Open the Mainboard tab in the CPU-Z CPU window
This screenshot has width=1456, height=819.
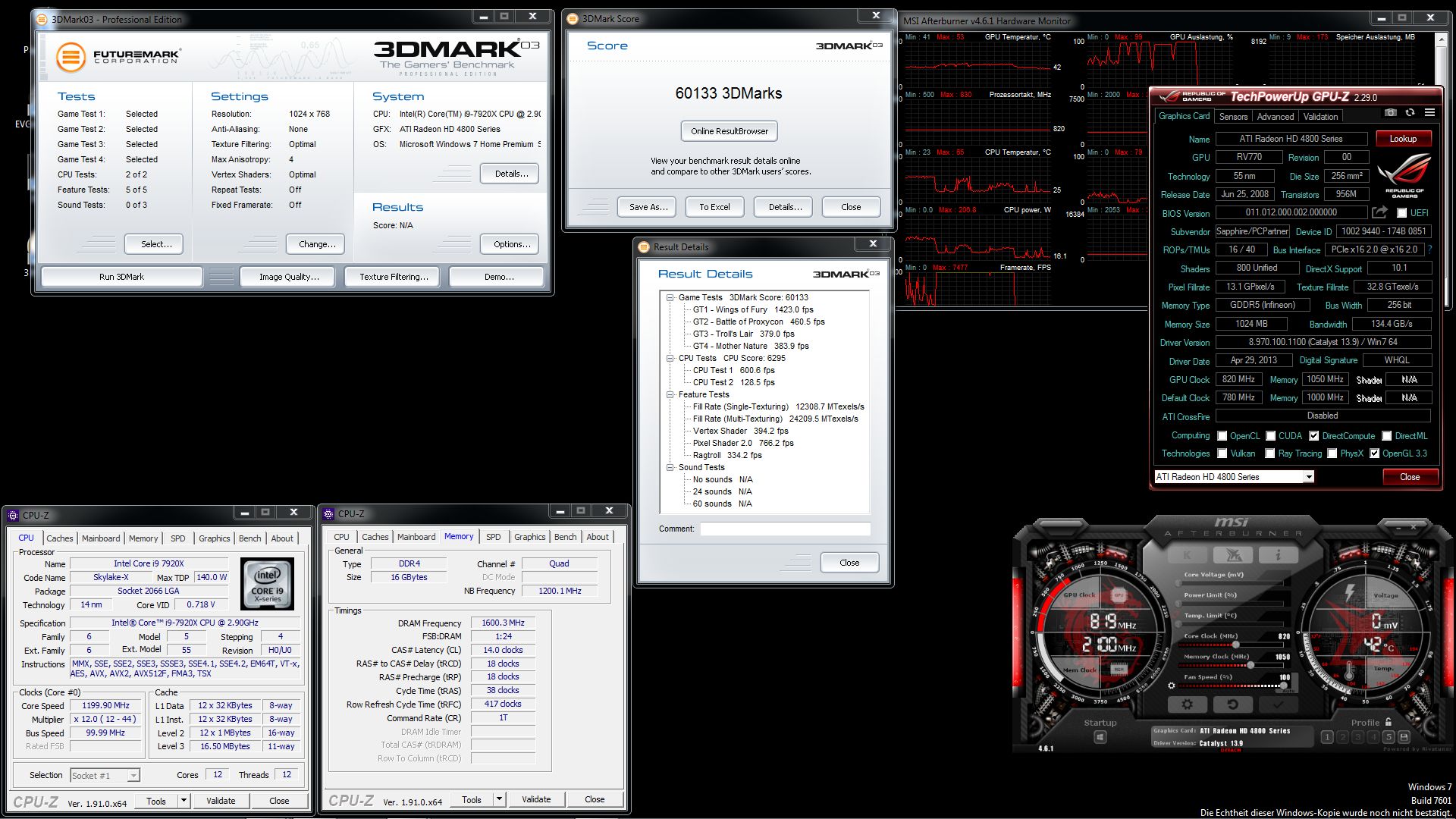click(101, 538)
